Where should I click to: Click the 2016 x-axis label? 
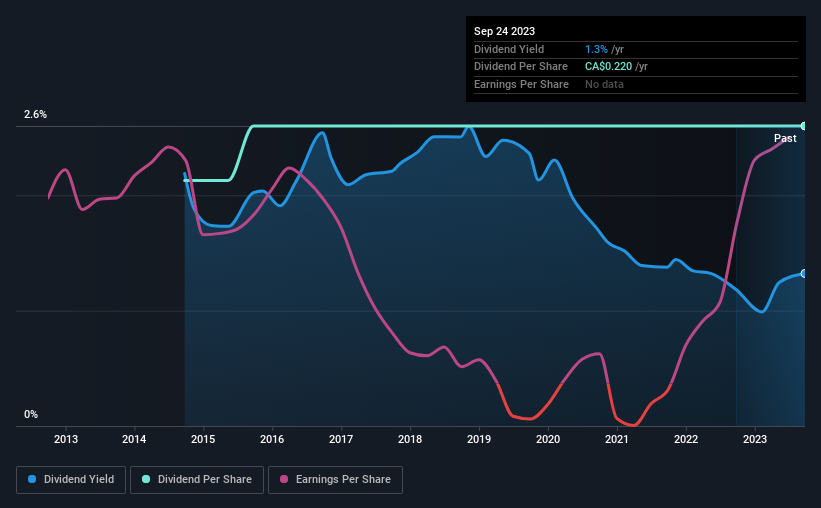[x=272, y=439]
